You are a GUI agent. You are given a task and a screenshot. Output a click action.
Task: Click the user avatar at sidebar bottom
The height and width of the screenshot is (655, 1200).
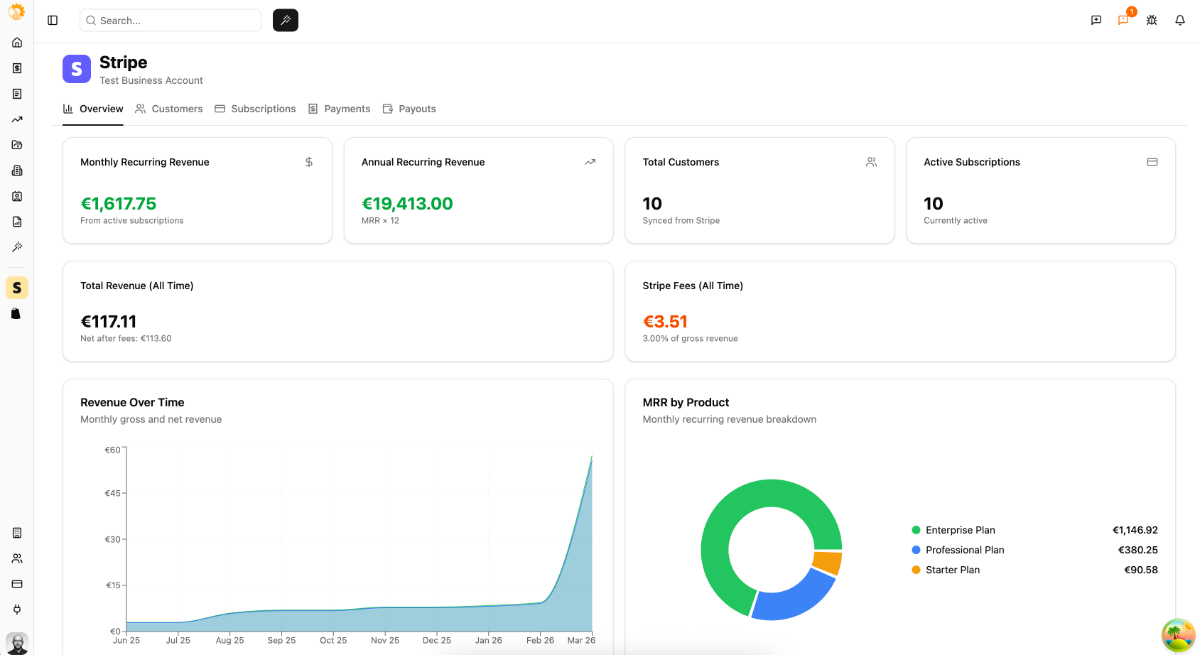click(16, 642)
